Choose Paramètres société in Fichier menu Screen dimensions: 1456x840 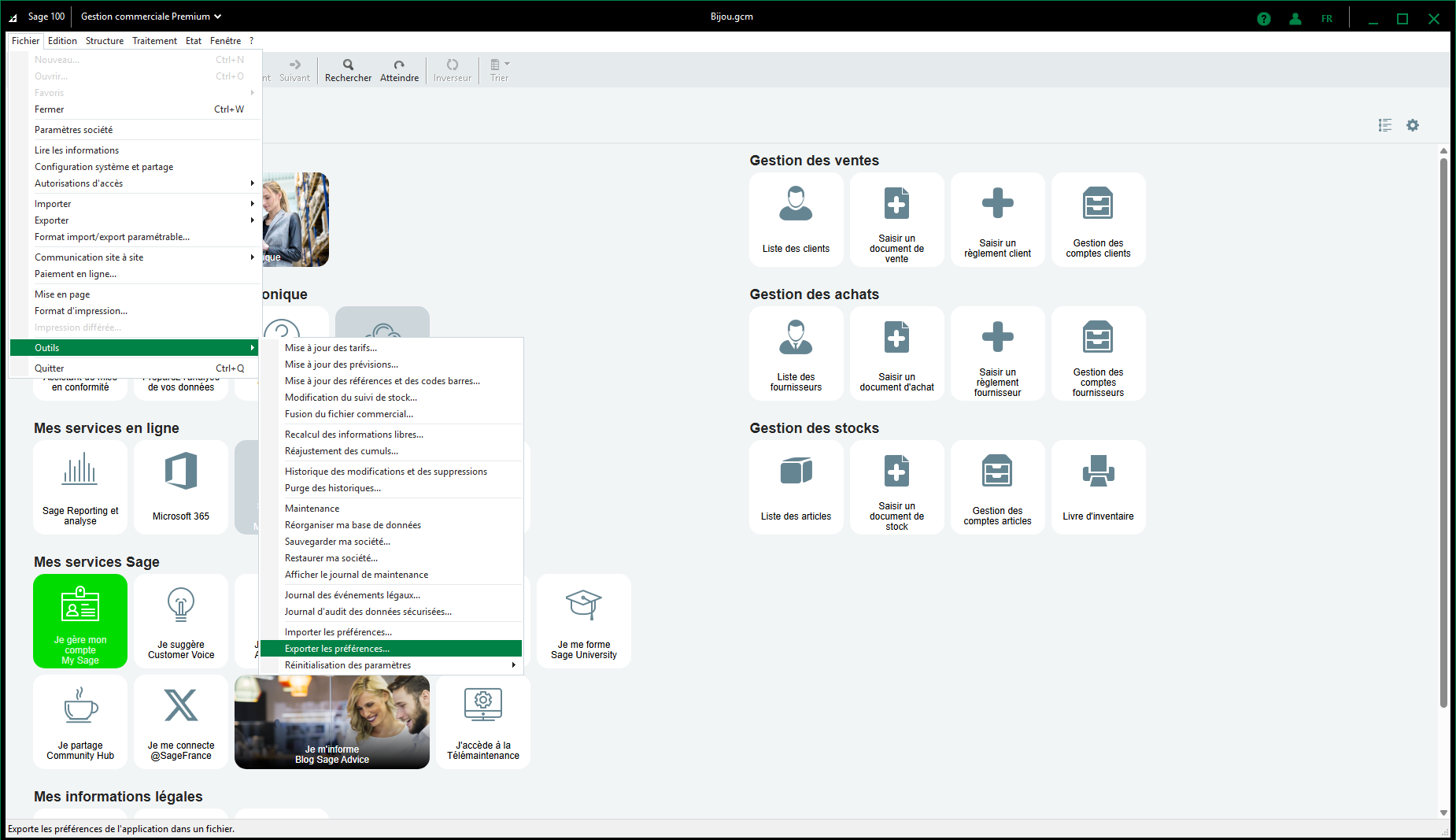pos(135,130)
